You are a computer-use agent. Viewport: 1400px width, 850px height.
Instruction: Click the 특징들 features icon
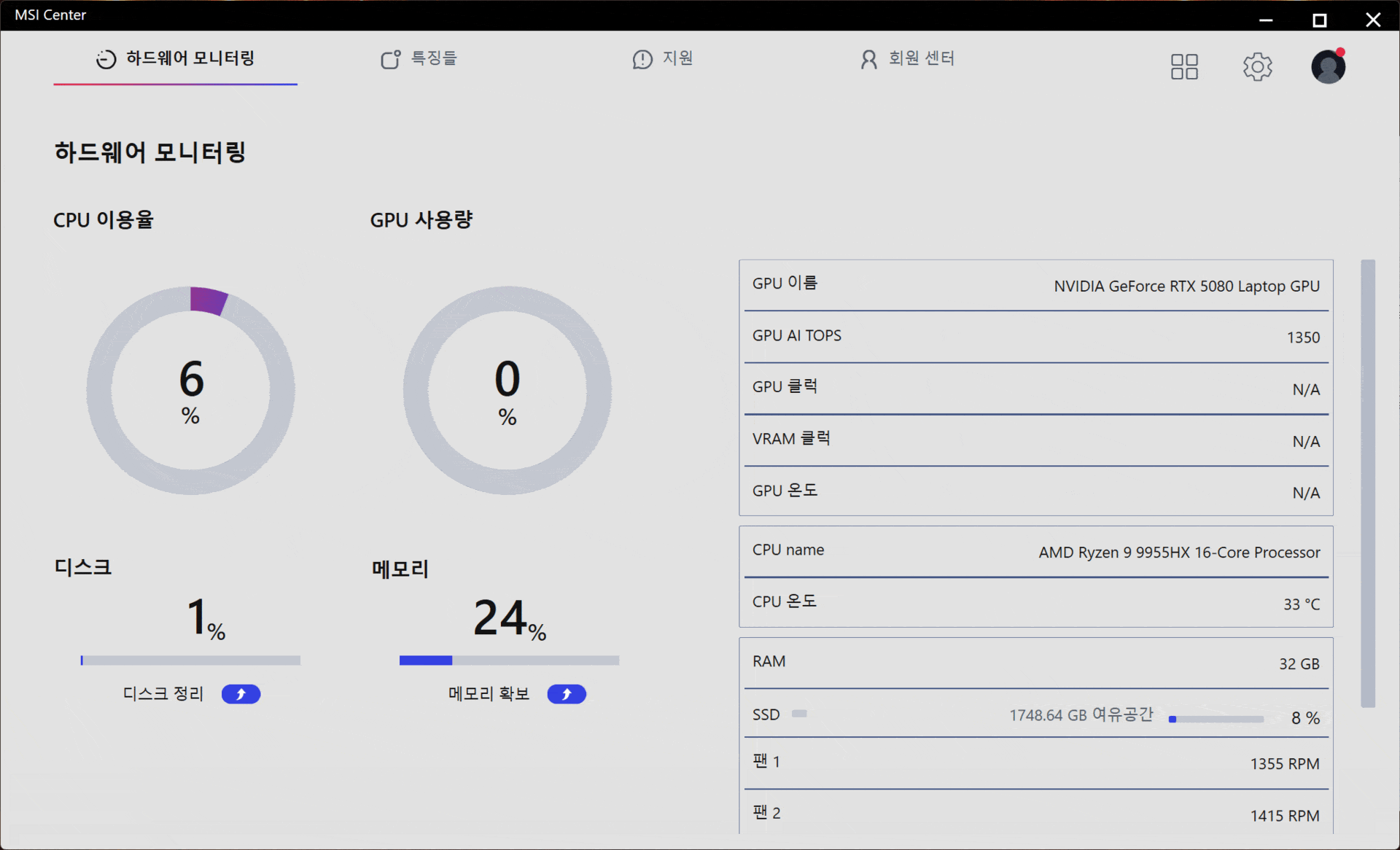pos(391,59)
